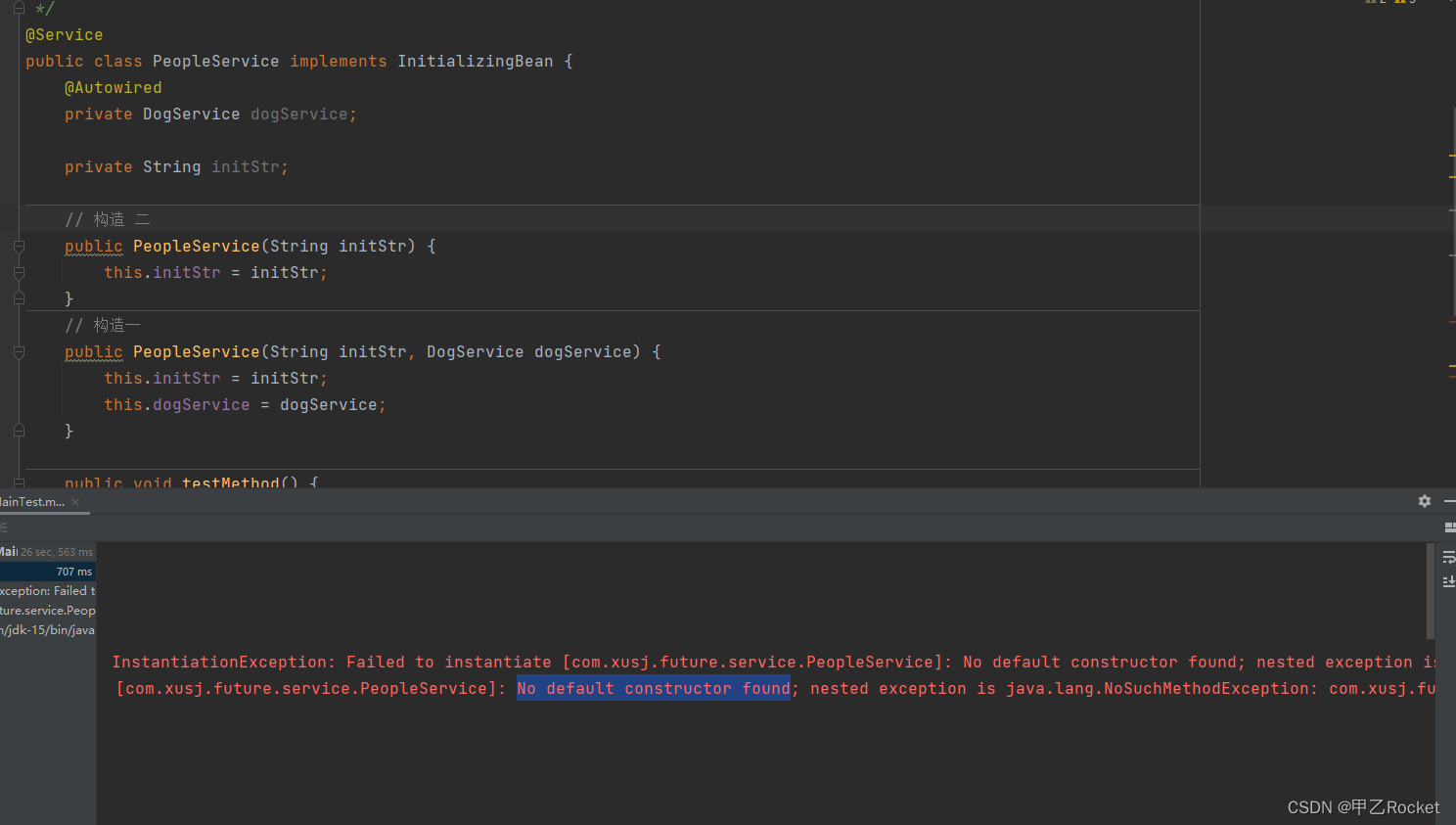Close the MainTest run tab
The height and width of the screenshot is (825, 1456).
pyautogui.click(x=75, y=502)
